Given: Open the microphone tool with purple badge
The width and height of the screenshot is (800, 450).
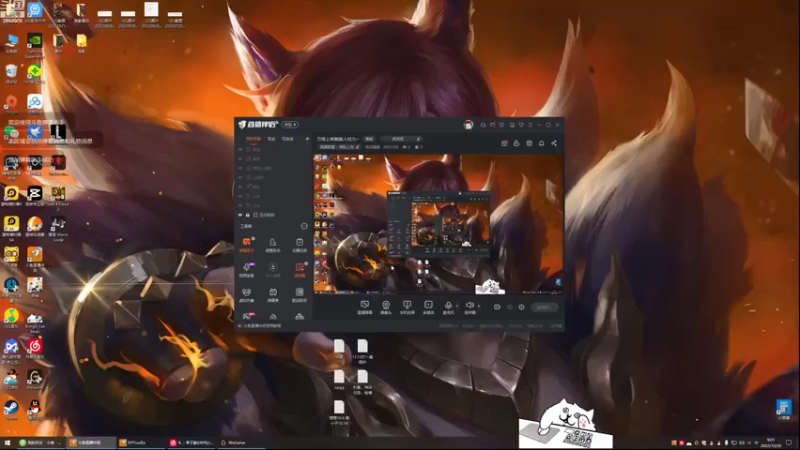Looking at the screenshot, I should [246, 269].
